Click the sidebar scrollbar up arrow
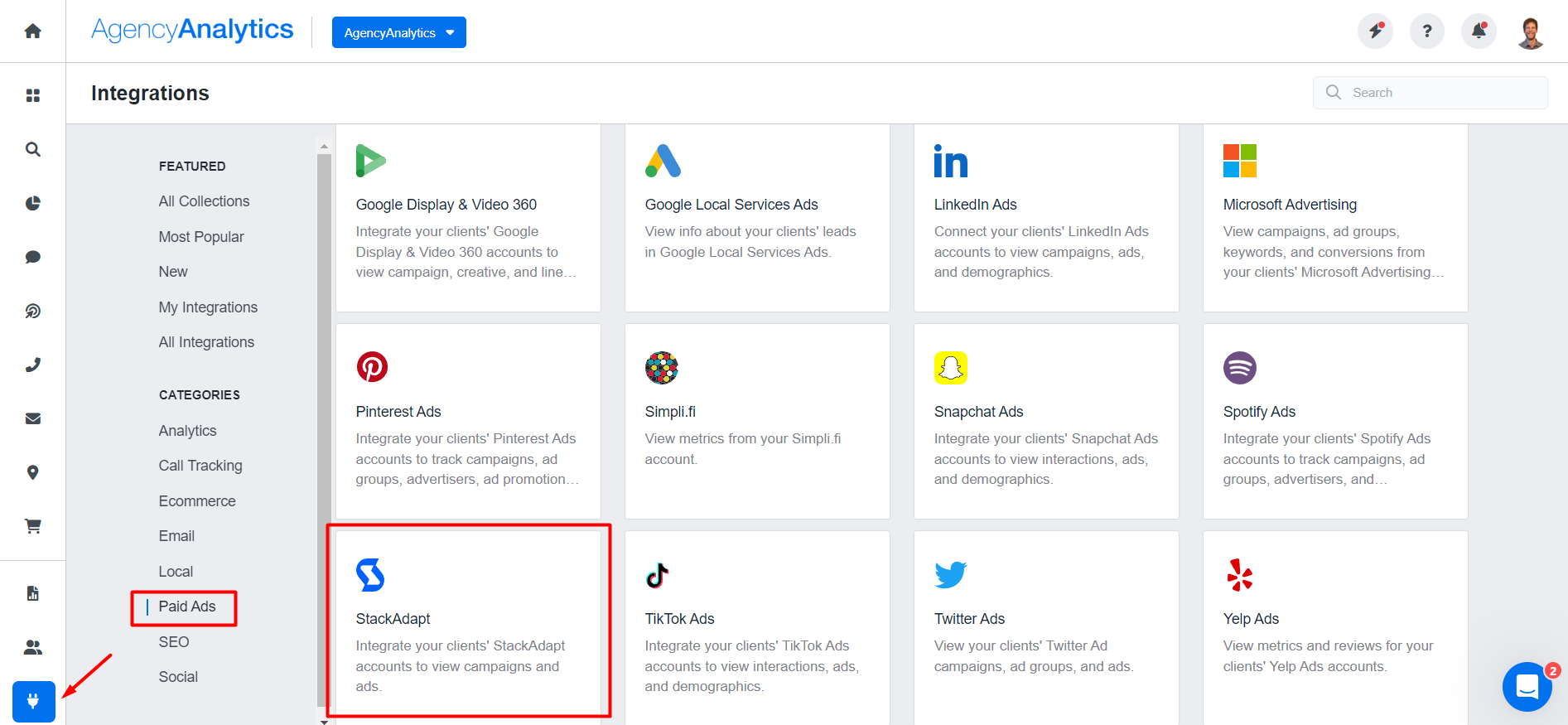 click(324, 147)
